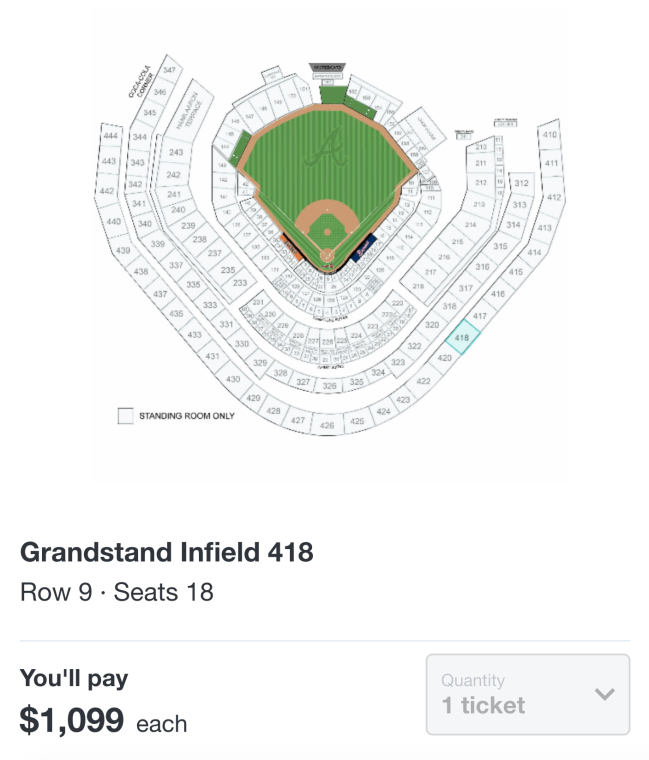The height and width of the screenshot is (760, 649).
Task: Choose section 218 on the map
Action: point(418,287)
